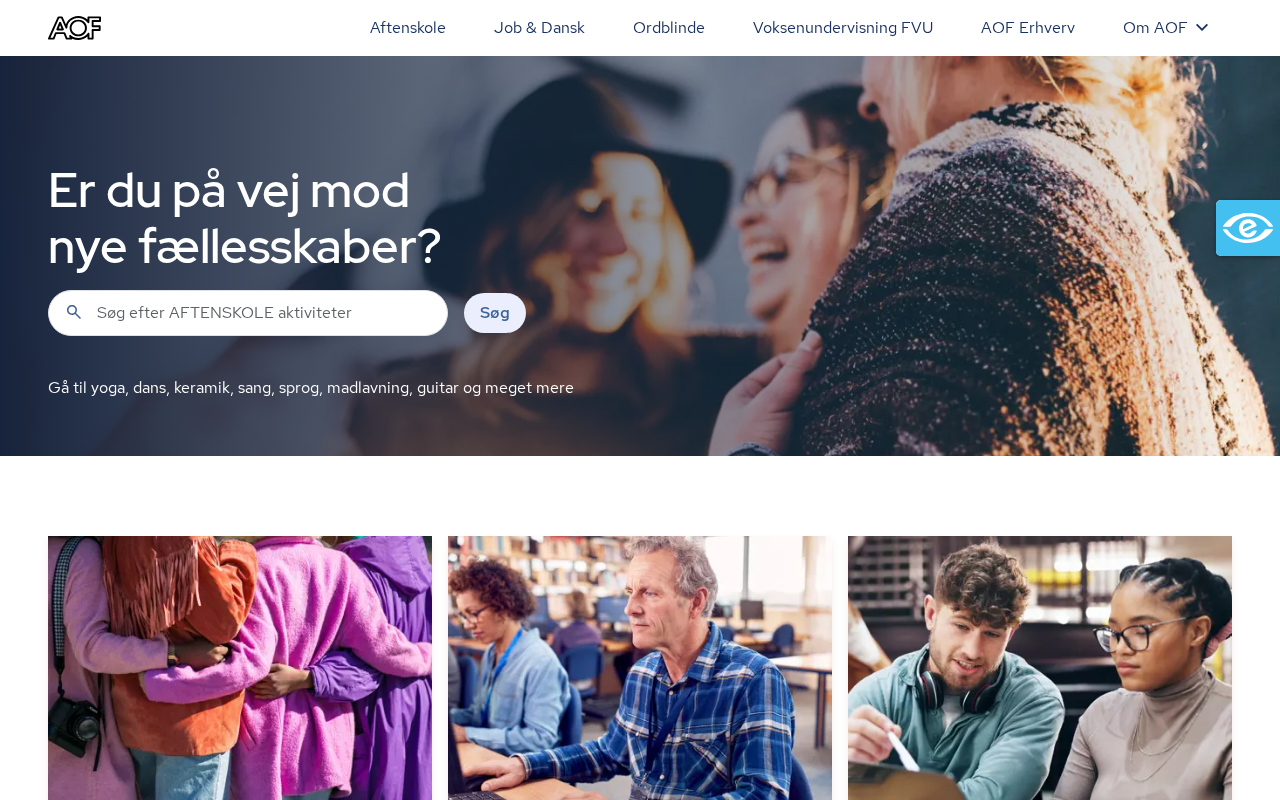Viewport: 1280px width, 800px height.
Task: Open the card showing two students studying
Action: pyautogui.click(x=1040, y=668)
